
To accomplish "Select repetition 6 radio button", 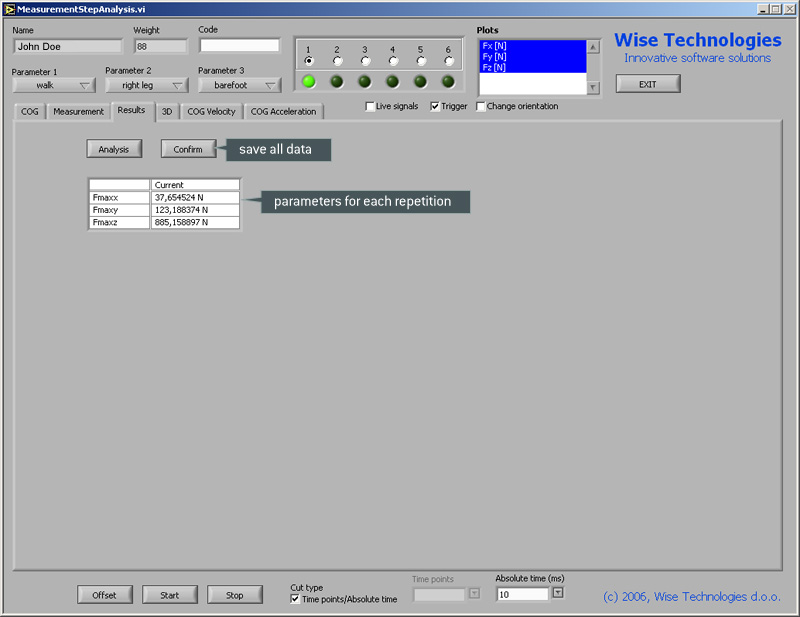I will [448, 61].
